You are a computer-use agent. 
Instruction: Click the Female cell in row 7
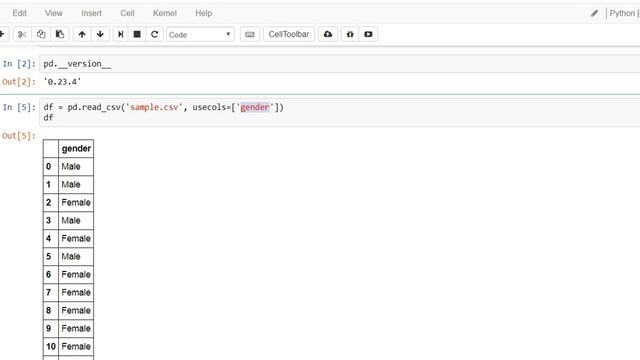click(76, 292)
